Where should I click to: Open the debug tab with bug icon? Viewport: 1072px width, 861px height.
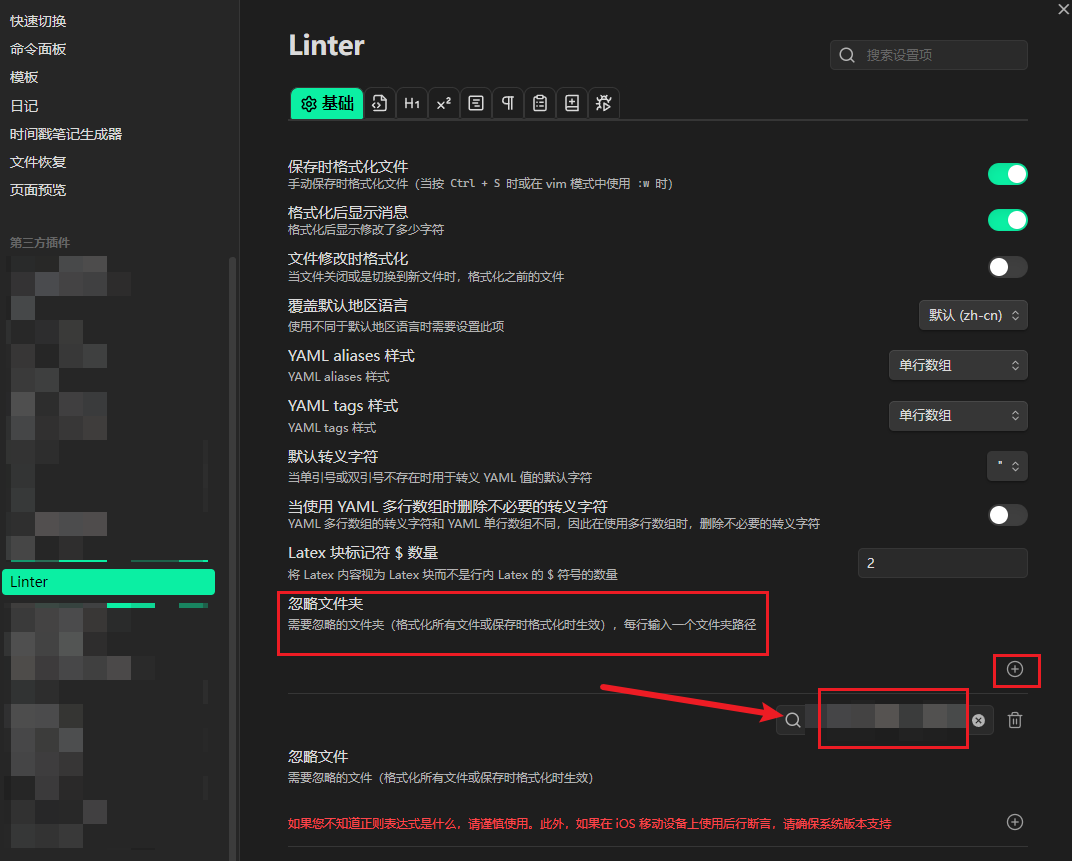tap(604, 103)
